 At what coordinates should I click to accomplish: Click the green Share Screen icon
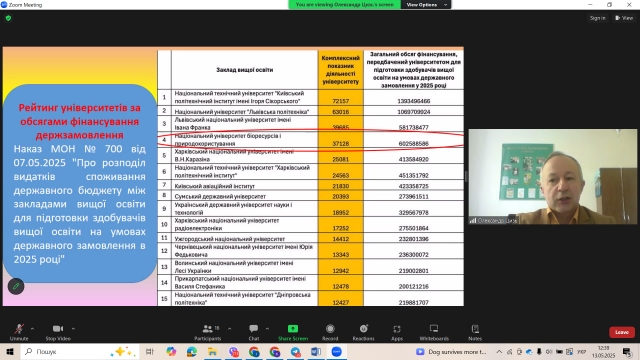(293, 329)
